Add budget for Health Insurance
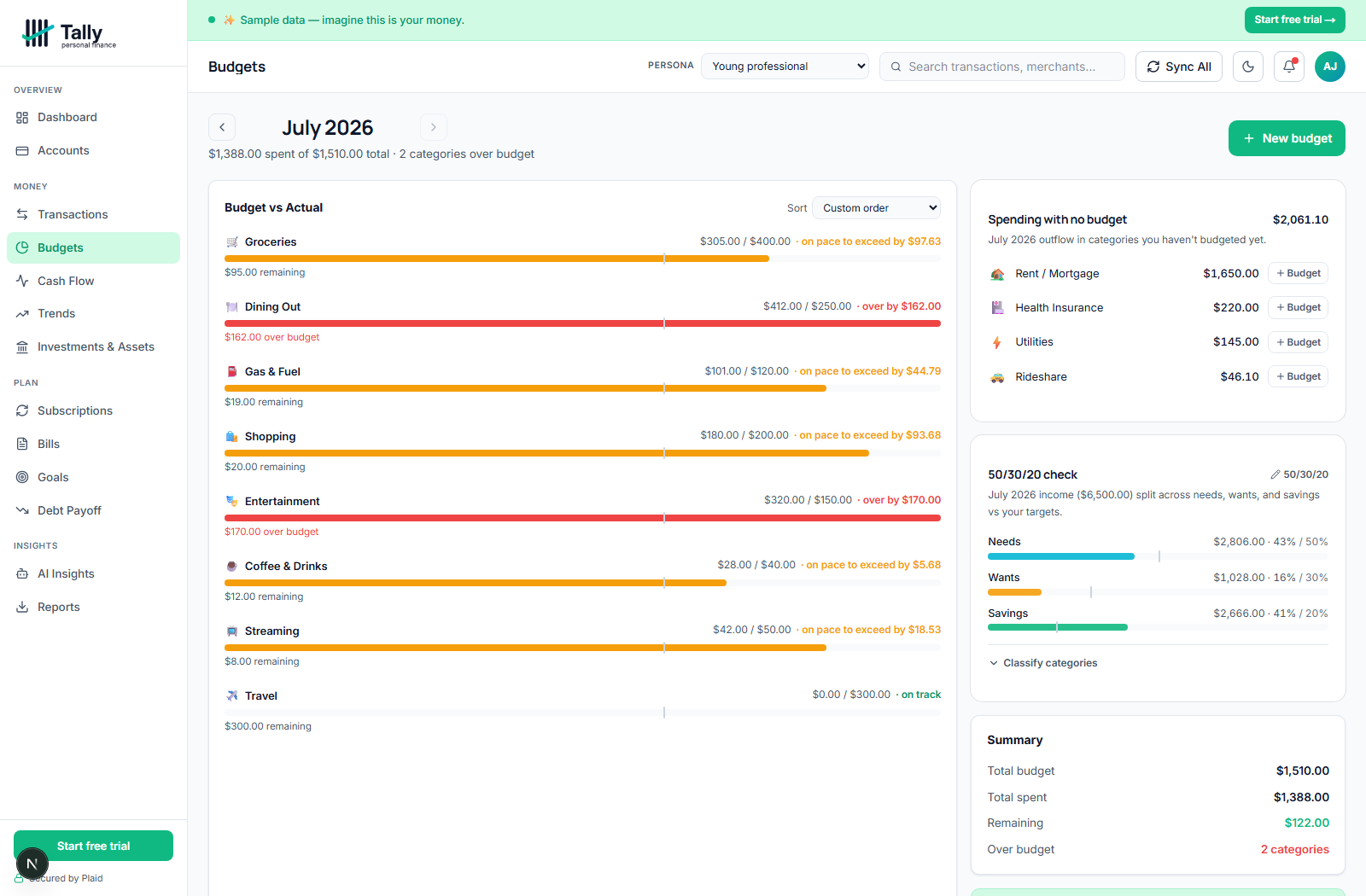This screenshot has width=1366, height=896. pos(1298,308)
